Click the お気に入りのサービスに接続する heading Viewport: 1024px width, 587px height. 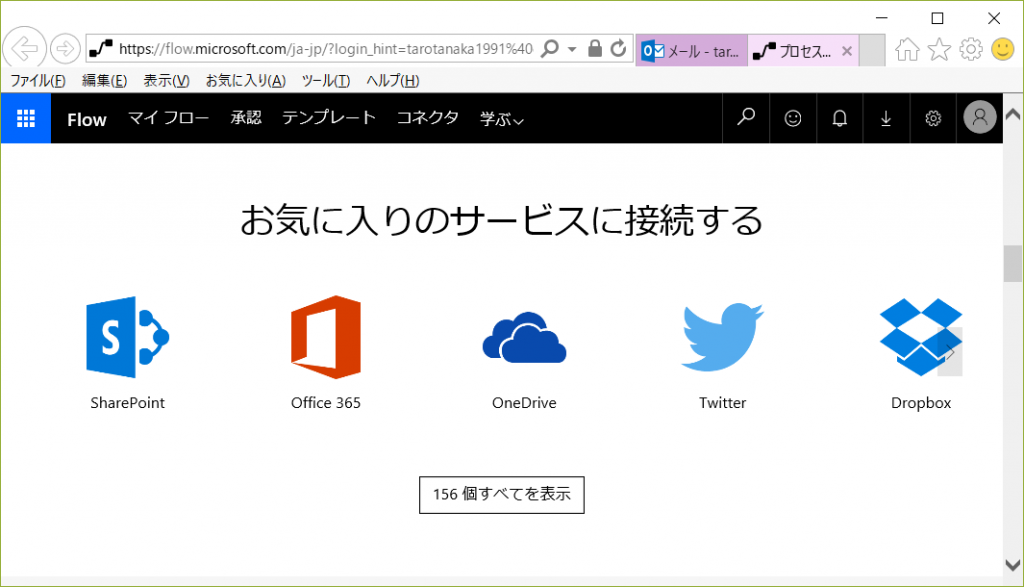pos(502,220)
